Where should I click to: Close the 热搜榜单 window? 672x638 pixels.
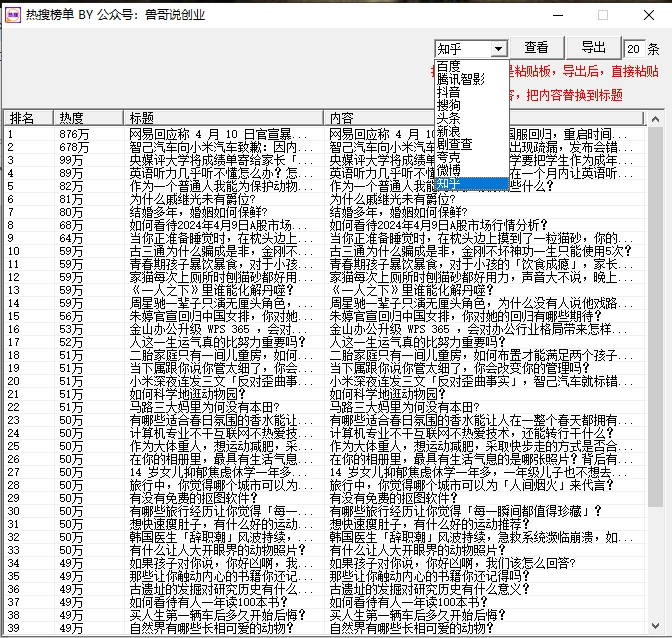[649, 15]
